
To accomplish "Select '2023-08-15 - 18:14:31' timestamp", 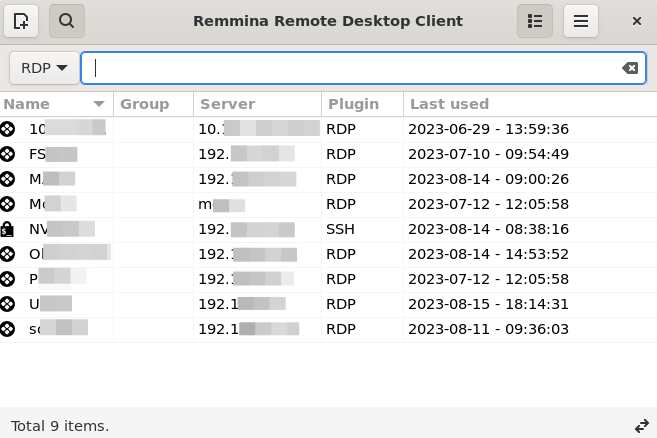I will (488, 304).
